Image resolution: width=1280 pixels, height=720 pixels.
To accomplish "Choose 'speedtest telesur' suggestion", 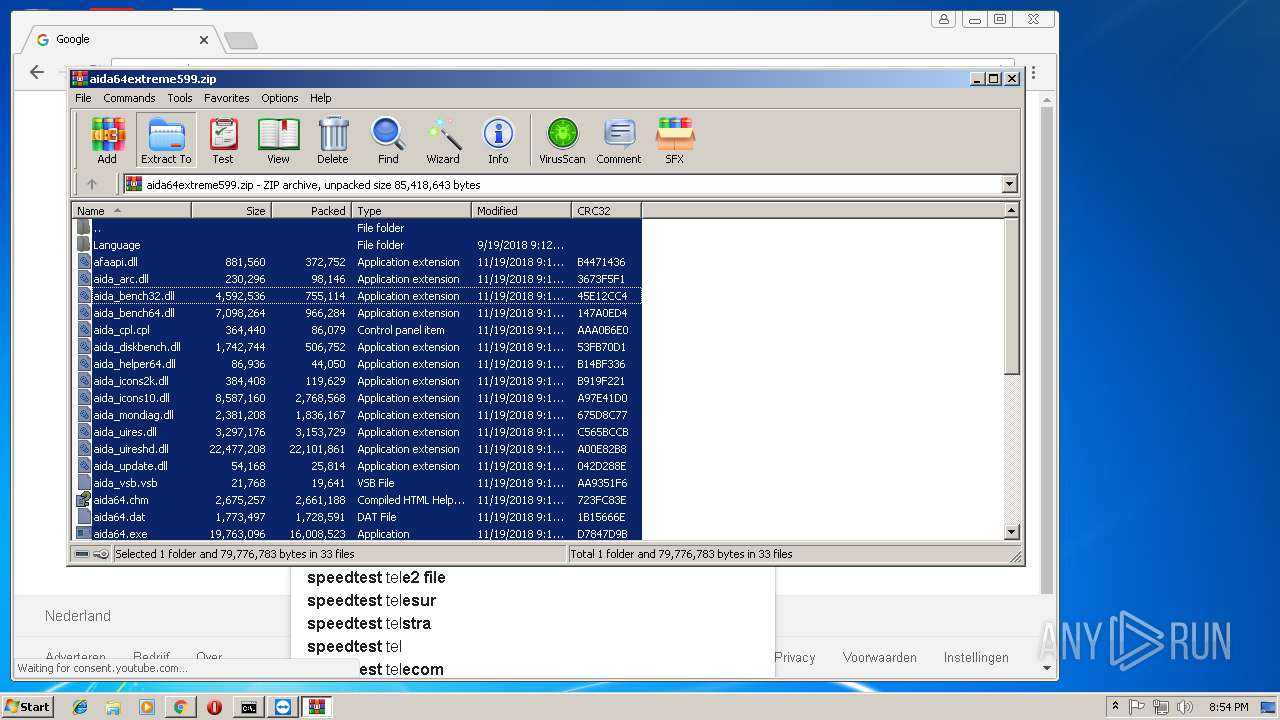I will pyautogui.click(x=371, y=600).
